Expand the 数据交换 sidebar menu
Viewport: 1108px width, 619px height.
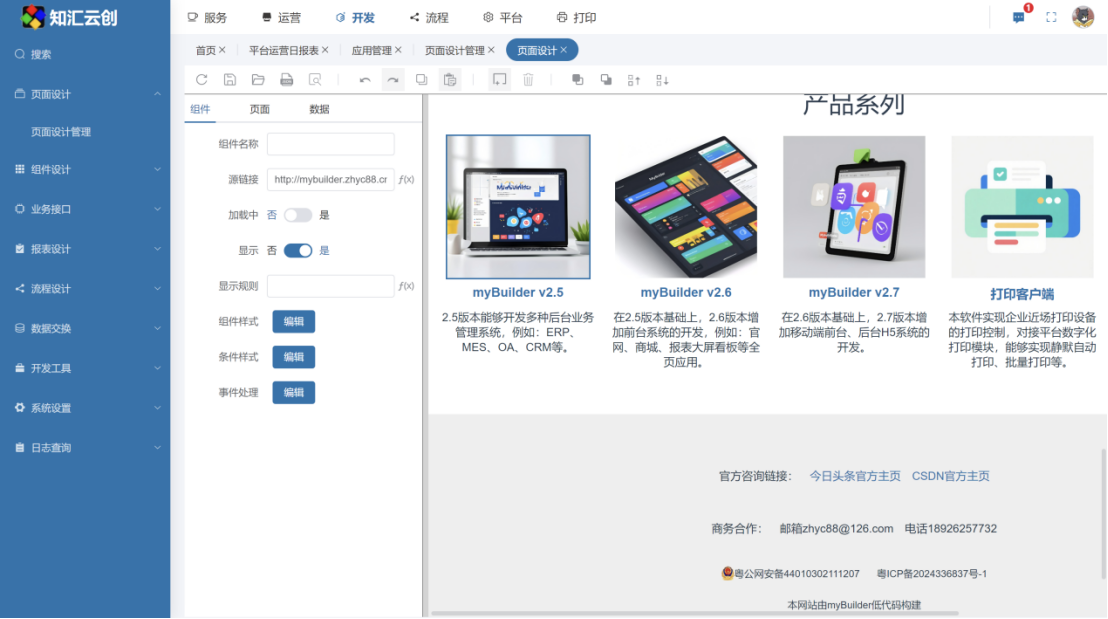click(x=85, y=328)
